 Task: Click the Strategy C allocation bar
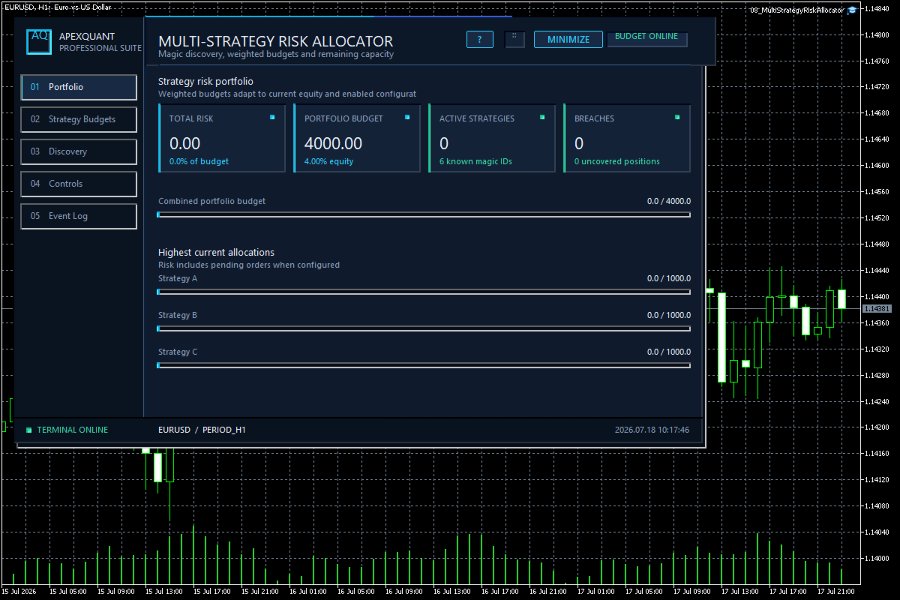[x=424, y=365]
